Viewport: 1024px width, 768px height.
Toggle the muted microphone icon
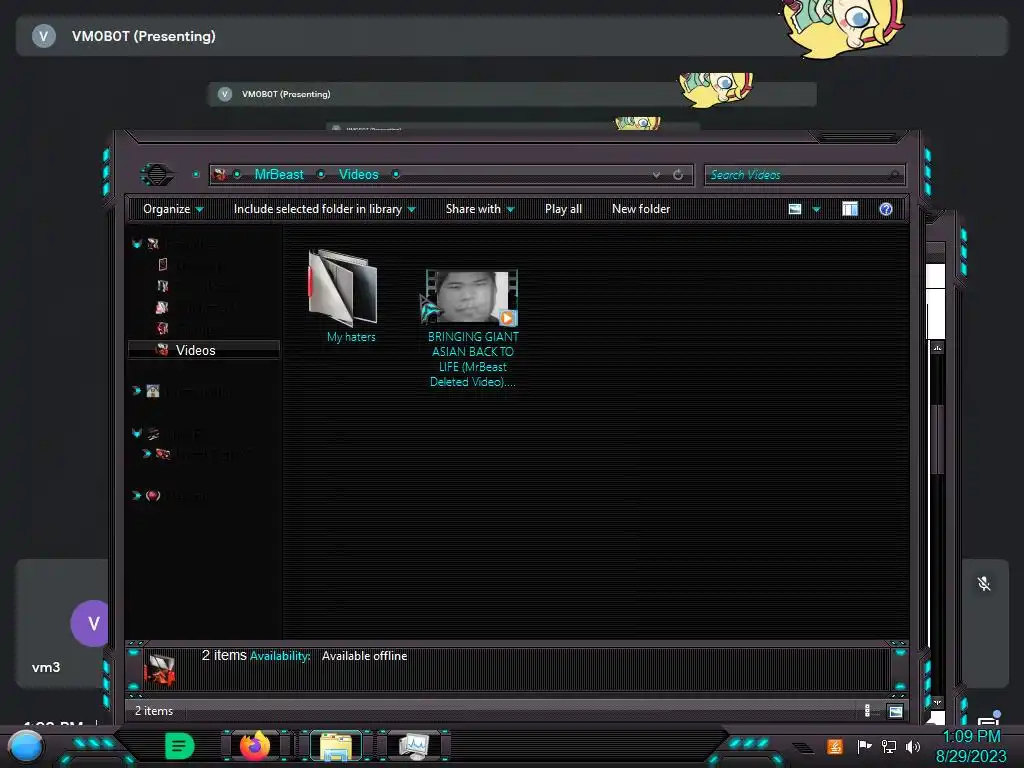tap(984, 584)
